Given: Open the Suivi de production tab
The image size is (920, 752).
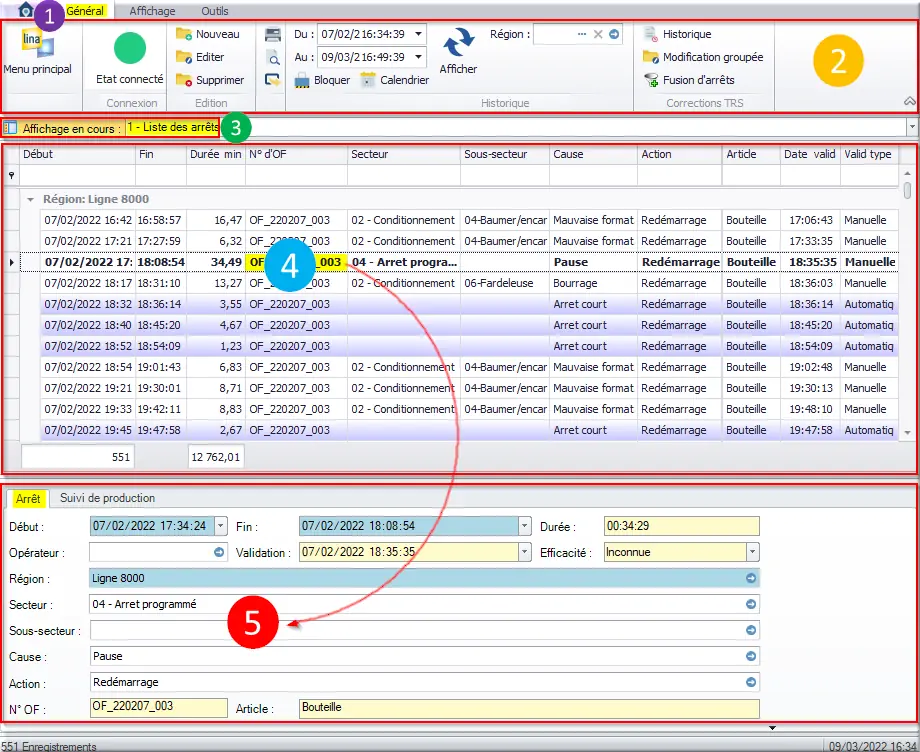Looking at the screenshot, I should [107, 498].
